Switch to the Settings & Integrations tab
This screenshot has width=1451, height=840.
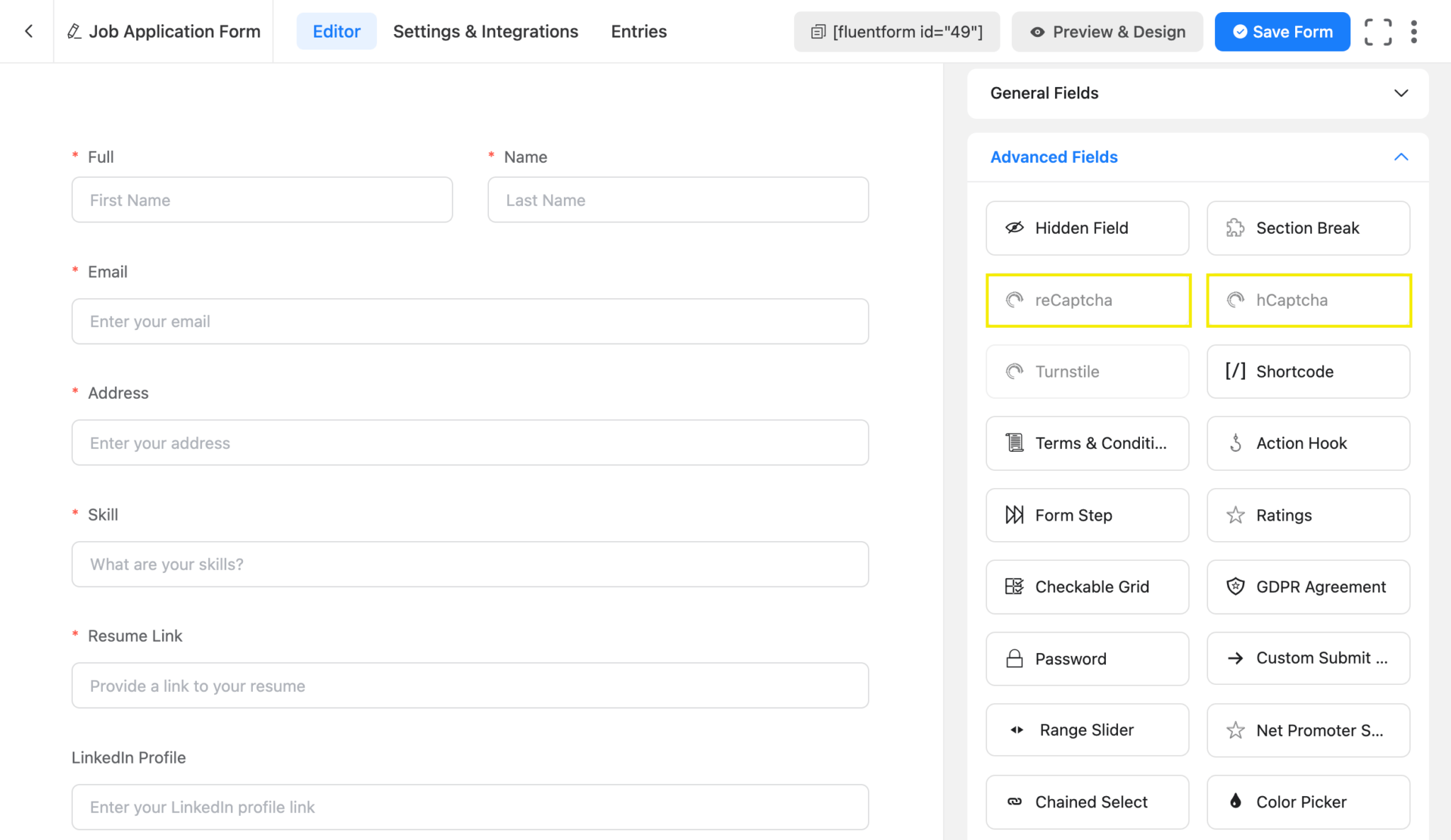[x=485, y=31]
